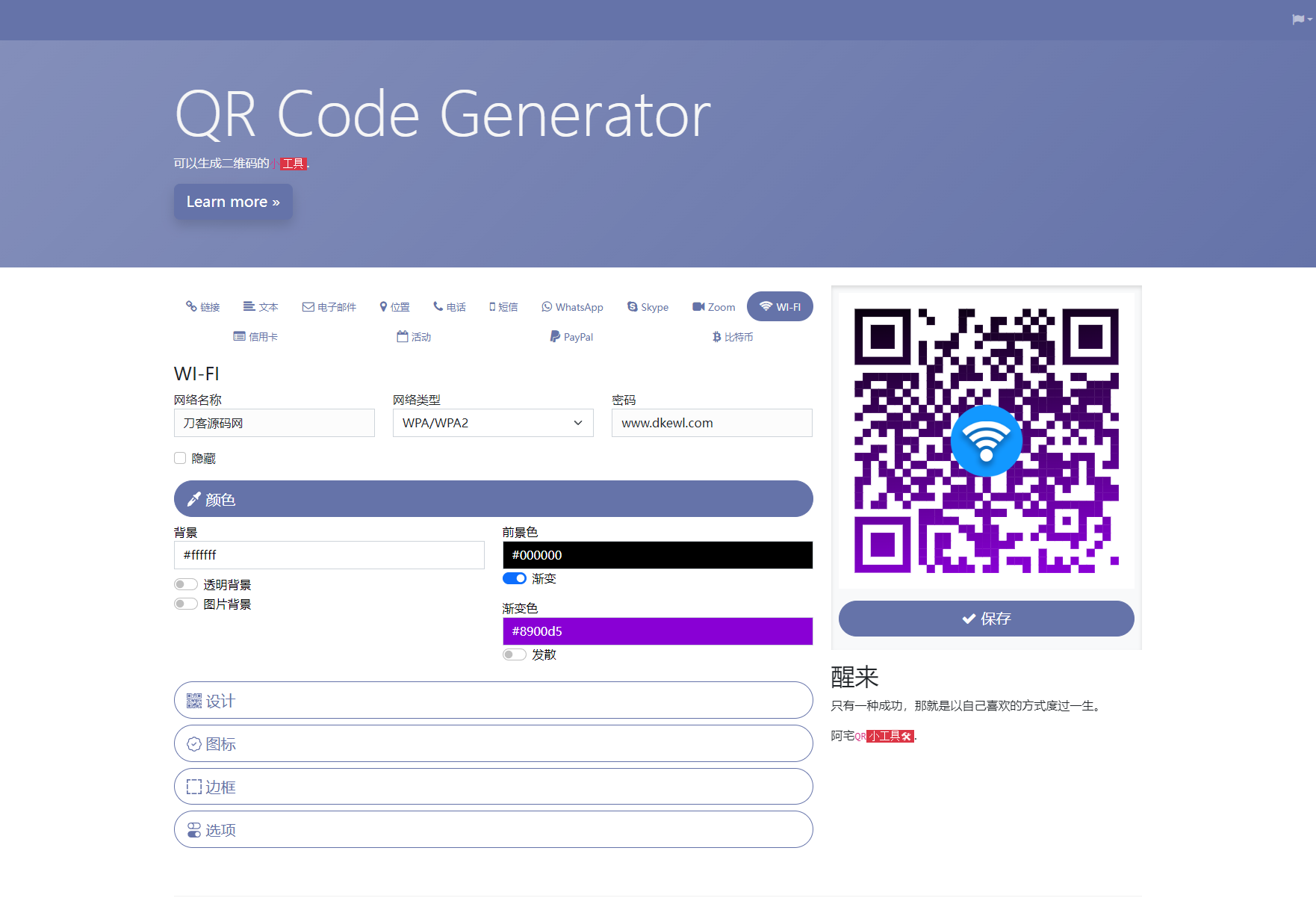Open the 网络类型 dropdown showing WPA/WPA2
The width and height of the screenshot is (1316, 901).
(x=492, y=423)
